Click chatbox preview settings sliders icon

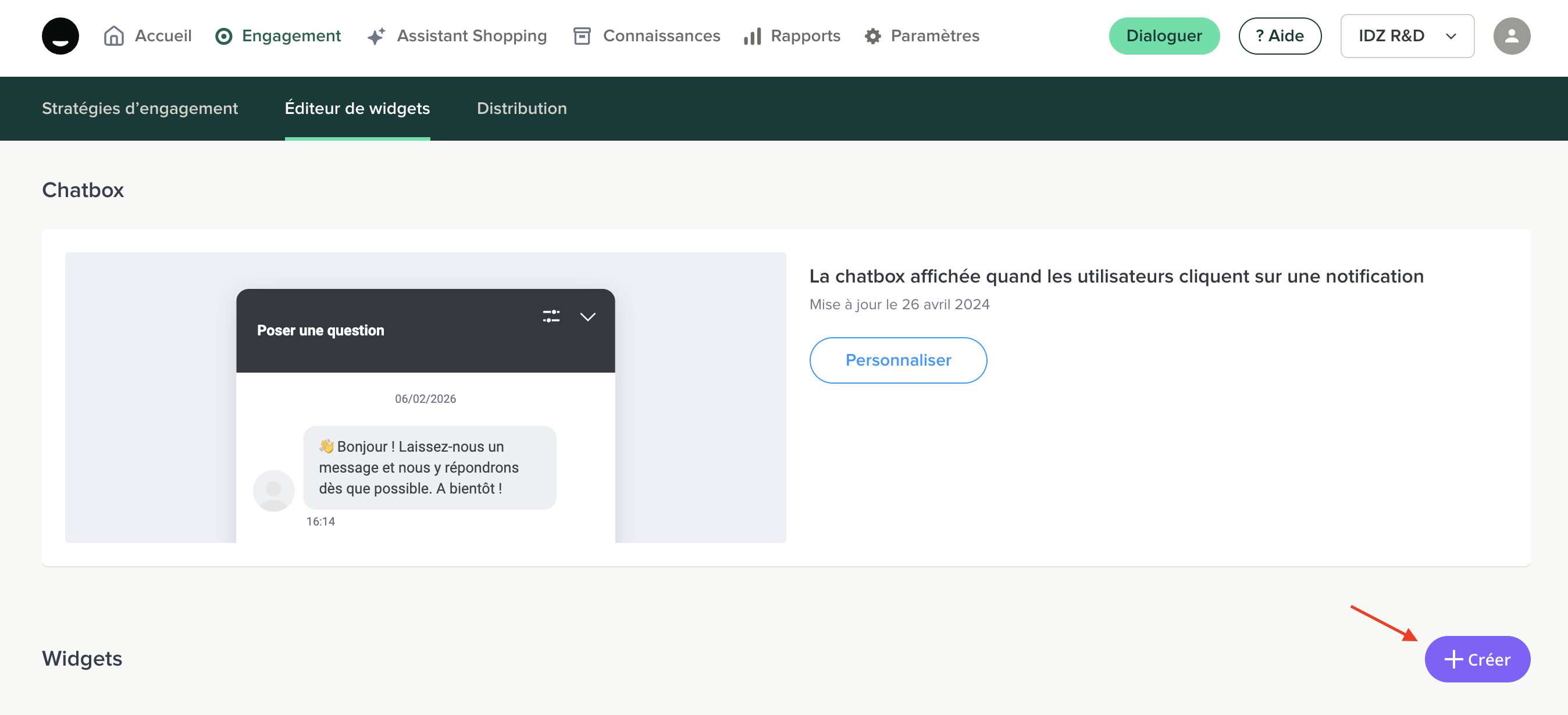click(x=551, y=316)
